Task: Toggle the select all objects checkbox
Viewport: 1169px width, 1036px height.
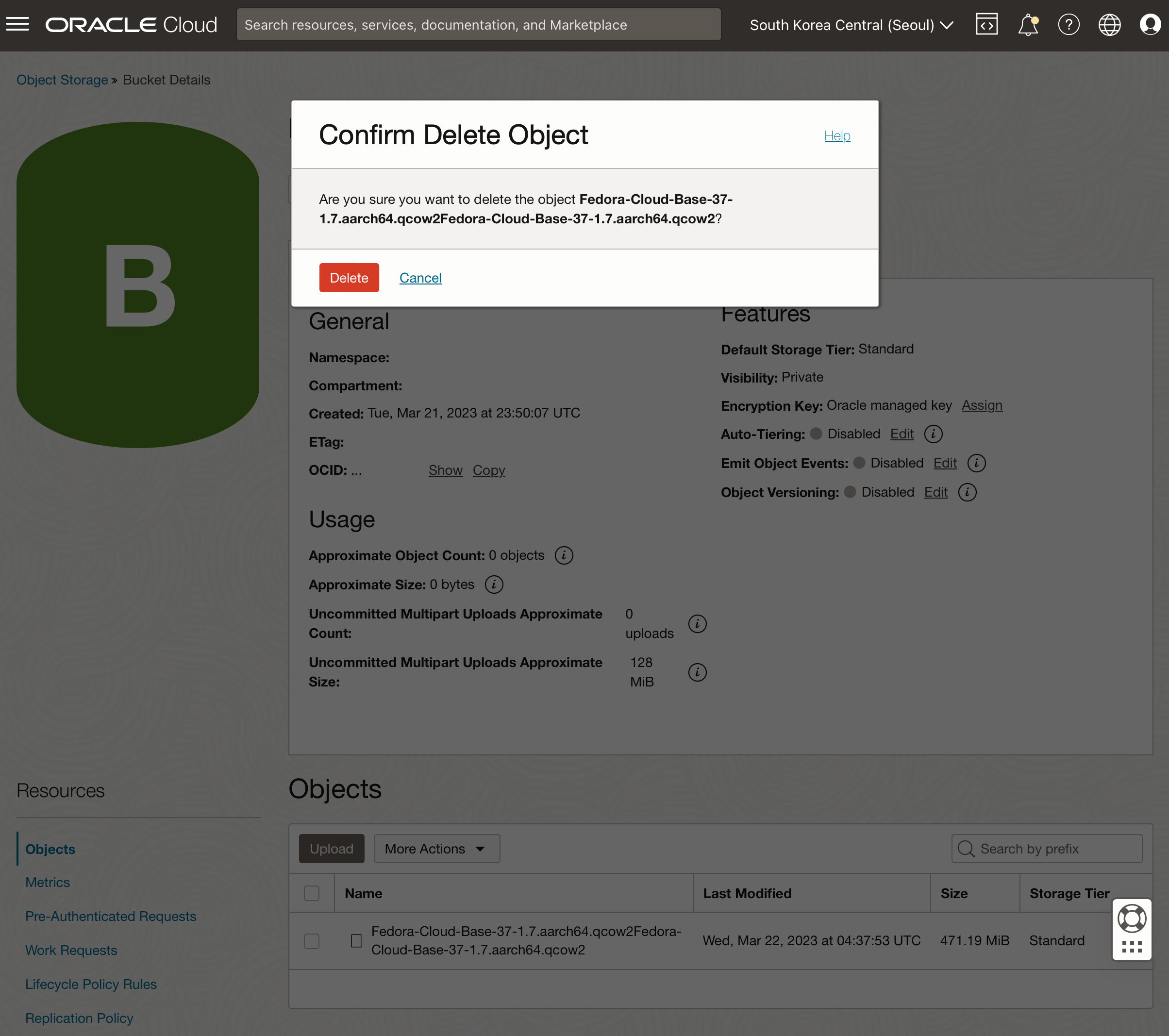Action: pyautogui.click(x=312, y=894)
